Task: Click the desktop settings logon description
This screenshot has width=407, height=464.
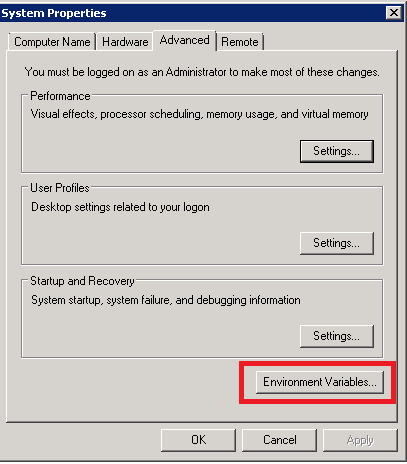Action: click(120, 207)
